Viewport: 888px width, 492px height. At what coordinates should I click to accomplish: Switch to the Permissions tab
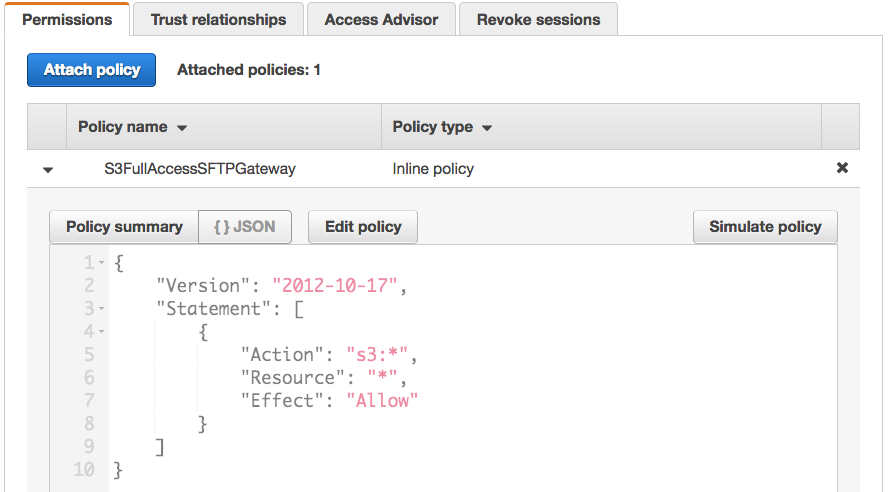coord(65,20)
